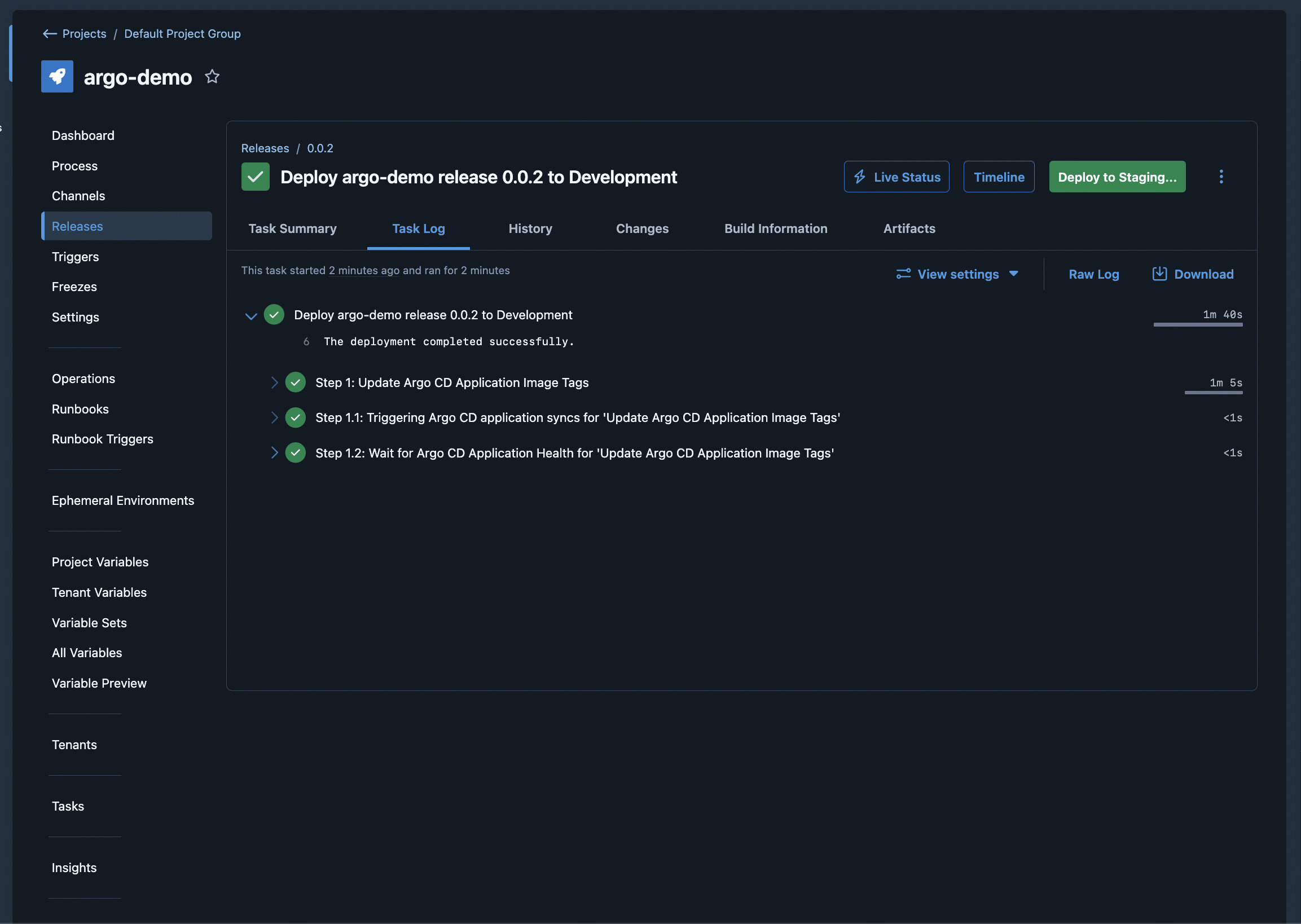The height and width of the screenshot is (924, 1301).
Task: Go to Projects breadcrumb link
Action: pyautogui.click(x=84, y=34)
